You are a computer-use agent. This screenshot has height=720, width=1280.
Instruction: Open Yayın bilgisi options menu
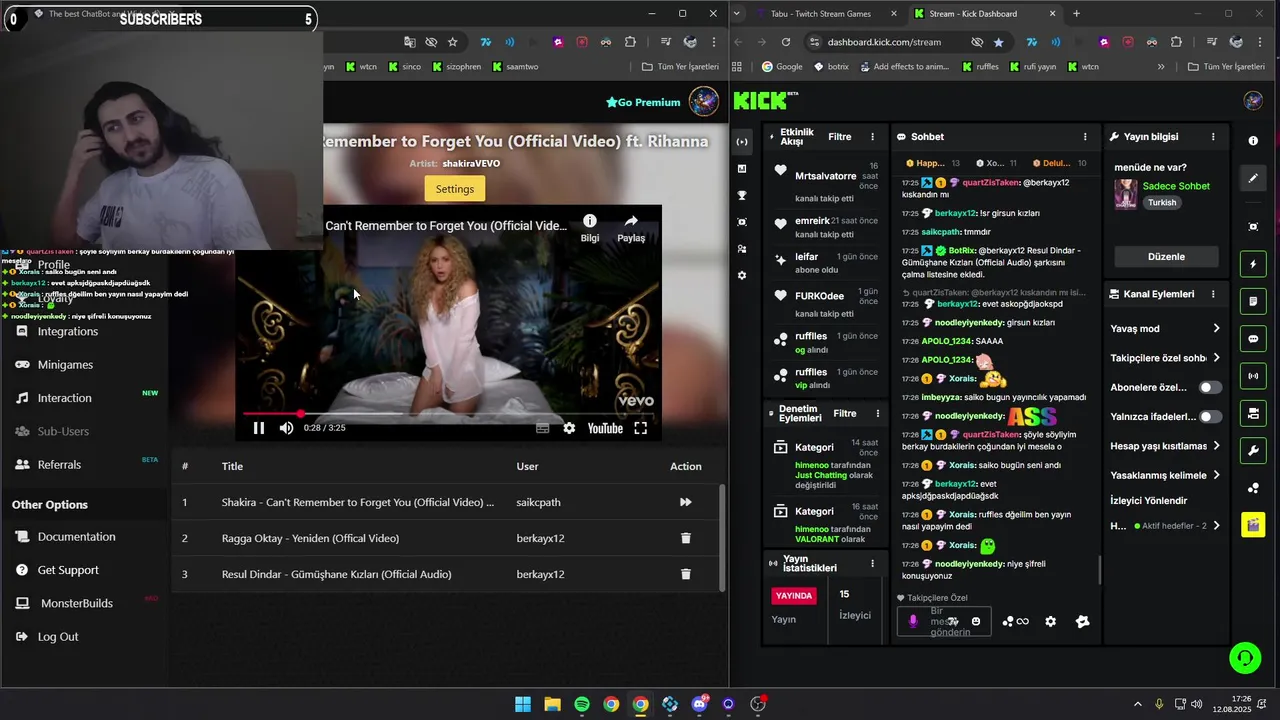[1213, 137]
